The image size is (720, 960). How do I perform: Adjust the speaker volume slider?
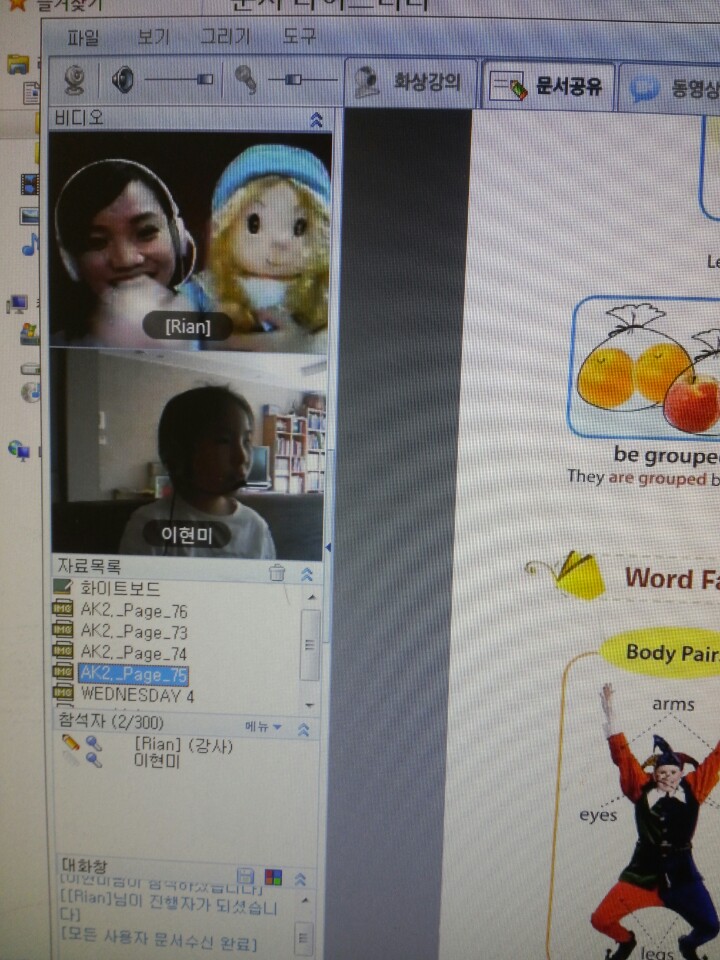(x=203, y=79)
